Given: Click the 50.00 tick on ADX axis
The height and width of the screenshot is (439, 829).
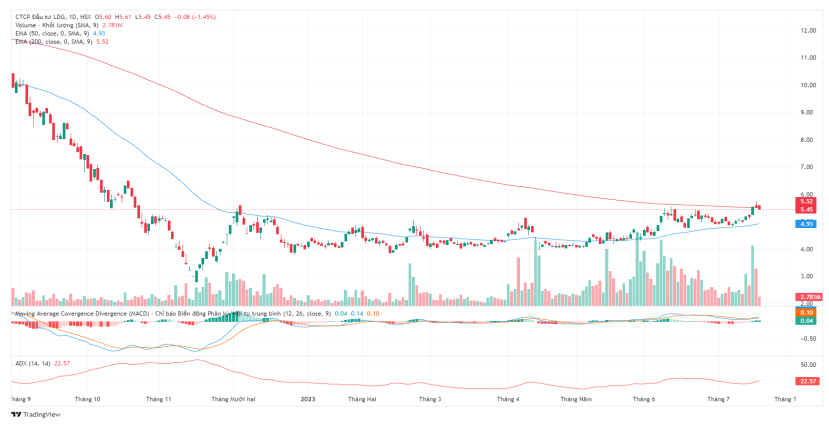Looking at the screenshot, I should pos(808,365).
